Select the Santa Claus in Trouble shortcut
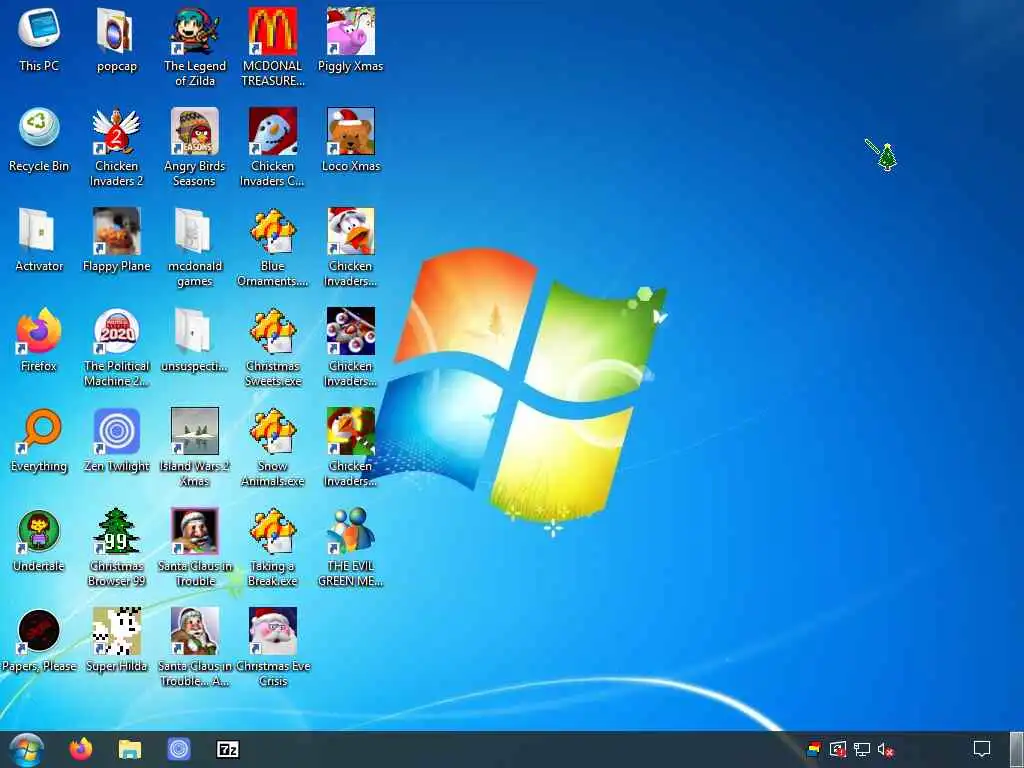Image resolution: width=1024 pixels, height=768 pixels. click(195, 546)
